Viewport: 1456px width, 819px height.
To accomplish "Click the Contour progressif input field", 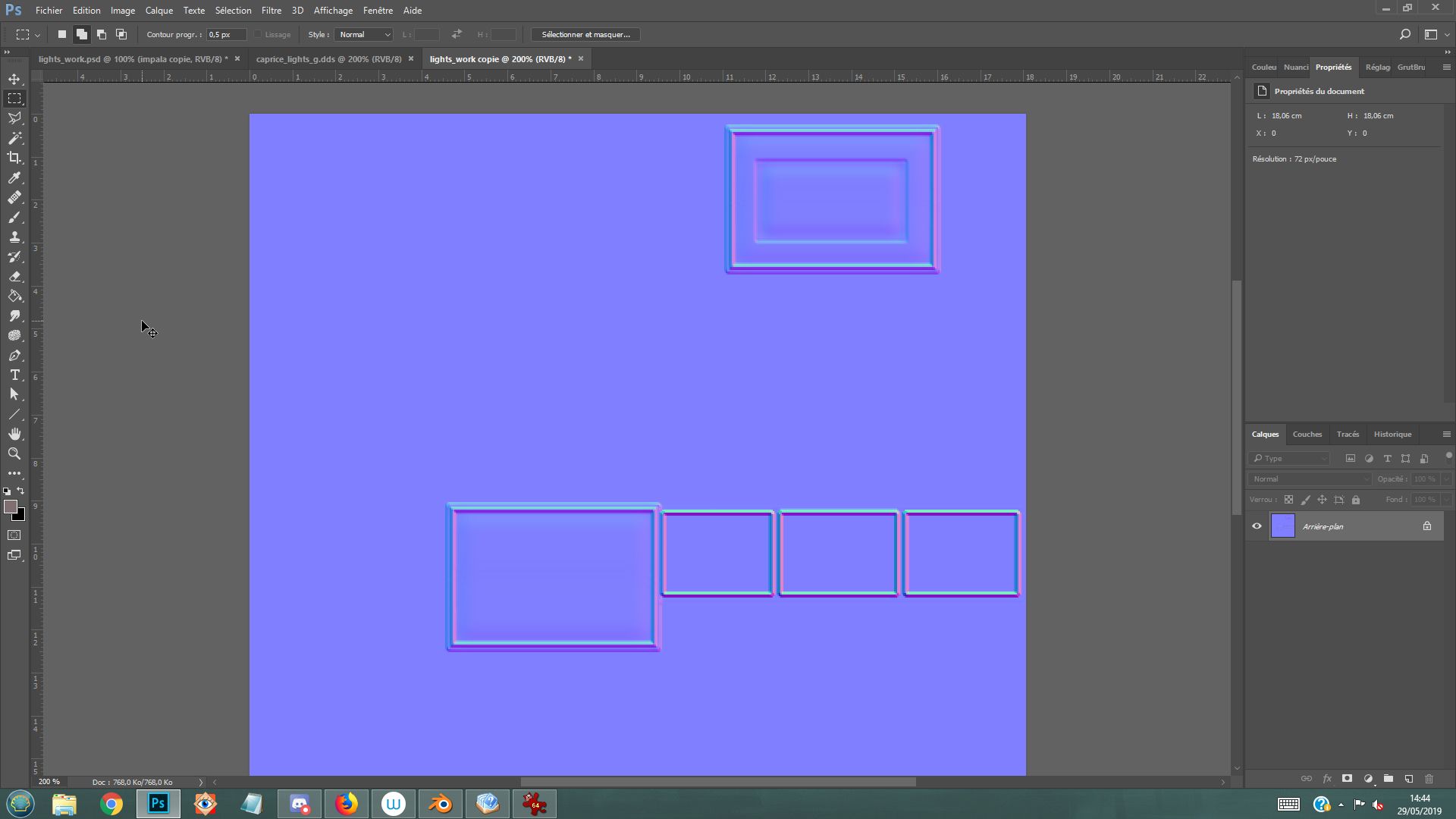I will tap(225, 34).
